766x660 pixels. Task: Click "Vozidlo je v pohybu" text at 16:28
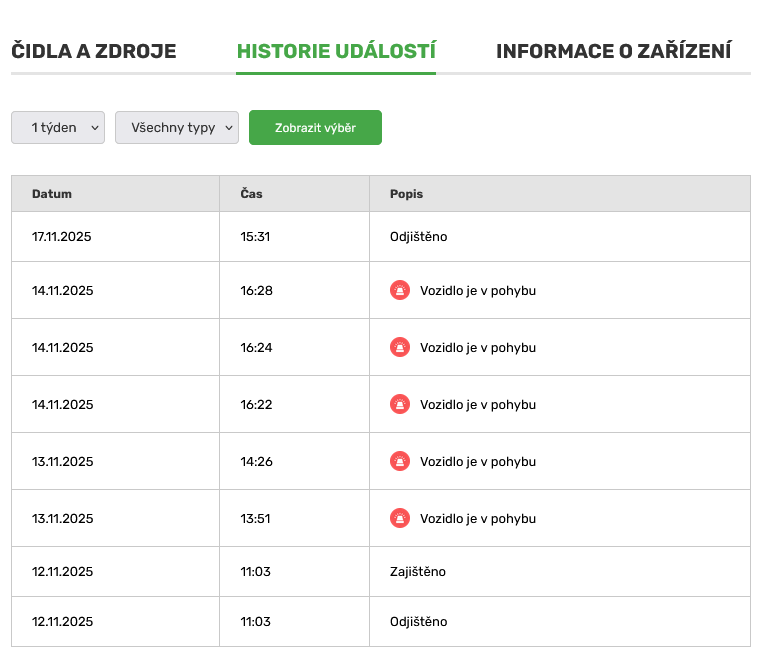pos(478,291)
